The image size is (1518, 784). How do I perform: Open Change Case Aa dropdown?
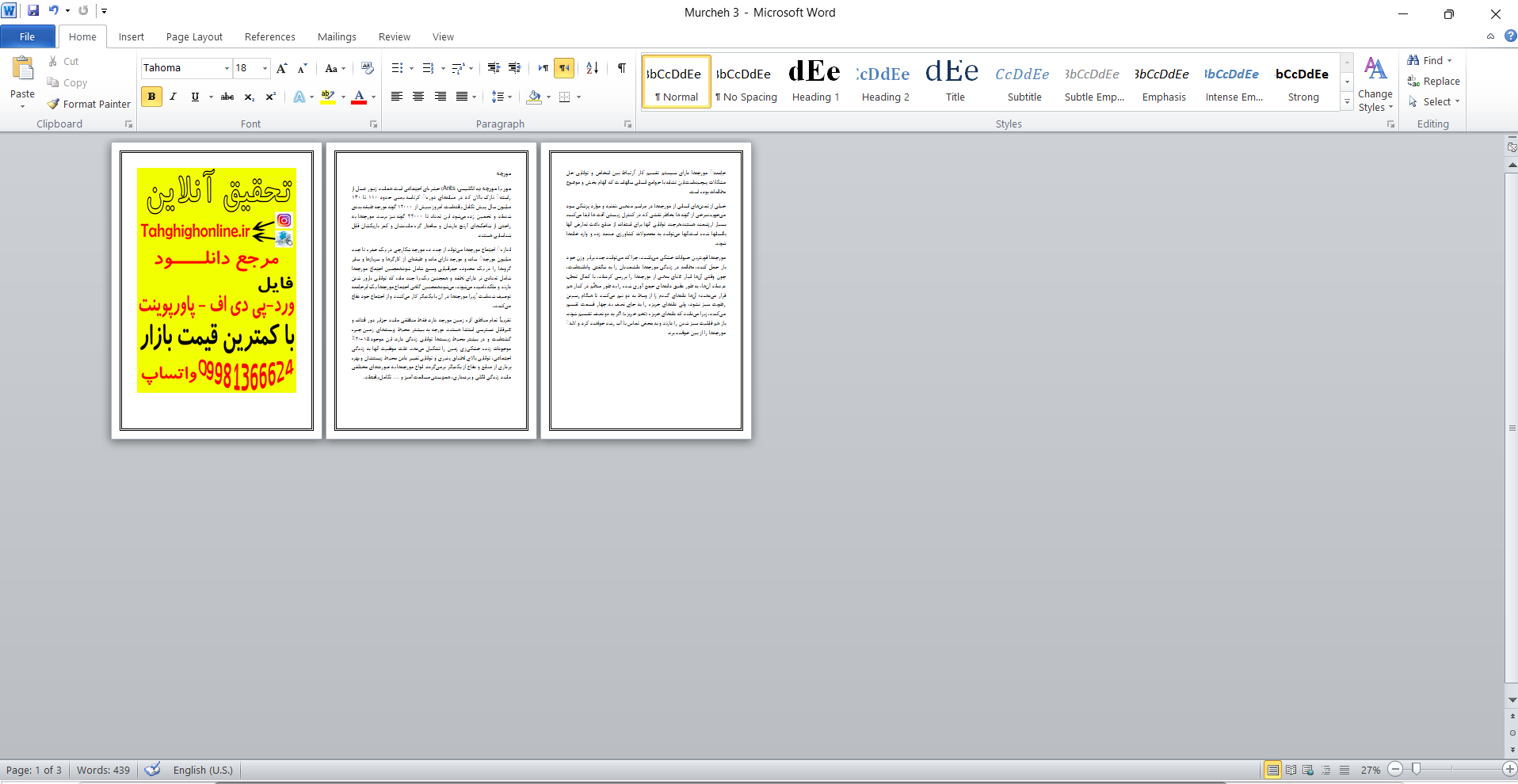pos(335,68)
